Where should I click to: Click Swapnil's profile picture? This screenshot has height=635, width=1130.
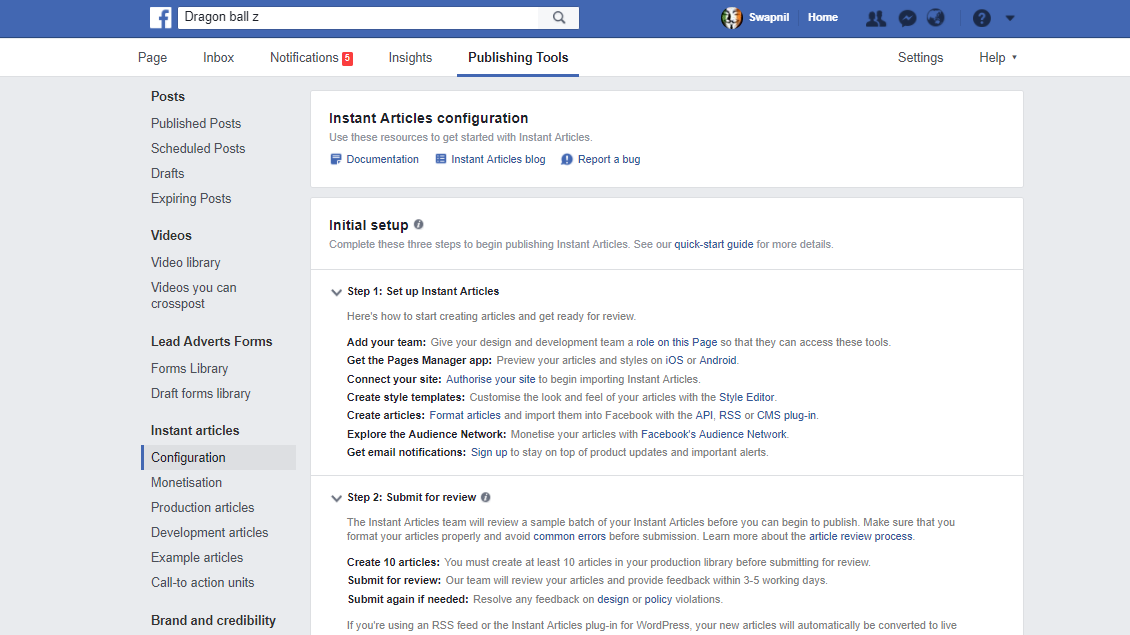pyautogui.click(x=731, y=17)
